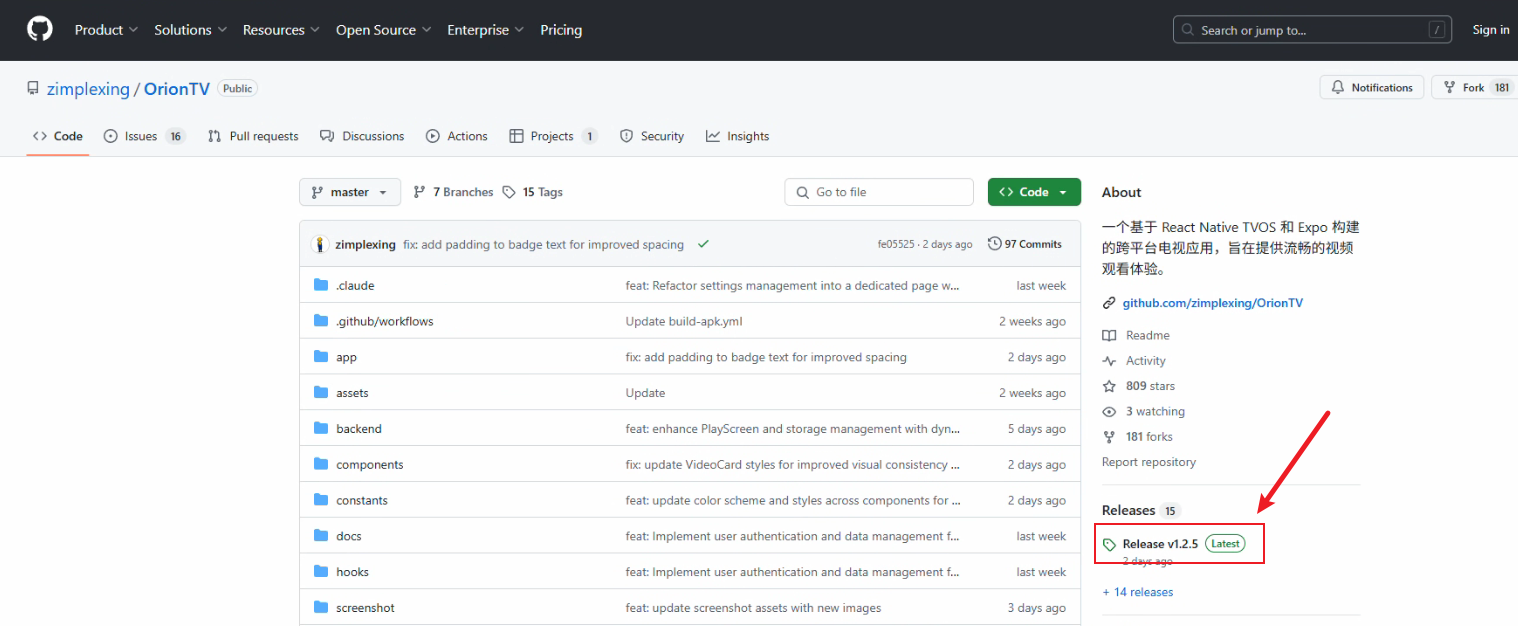1518x626 pixels.
Task: Click the green check status icon
Action: (x=704, y=244)
